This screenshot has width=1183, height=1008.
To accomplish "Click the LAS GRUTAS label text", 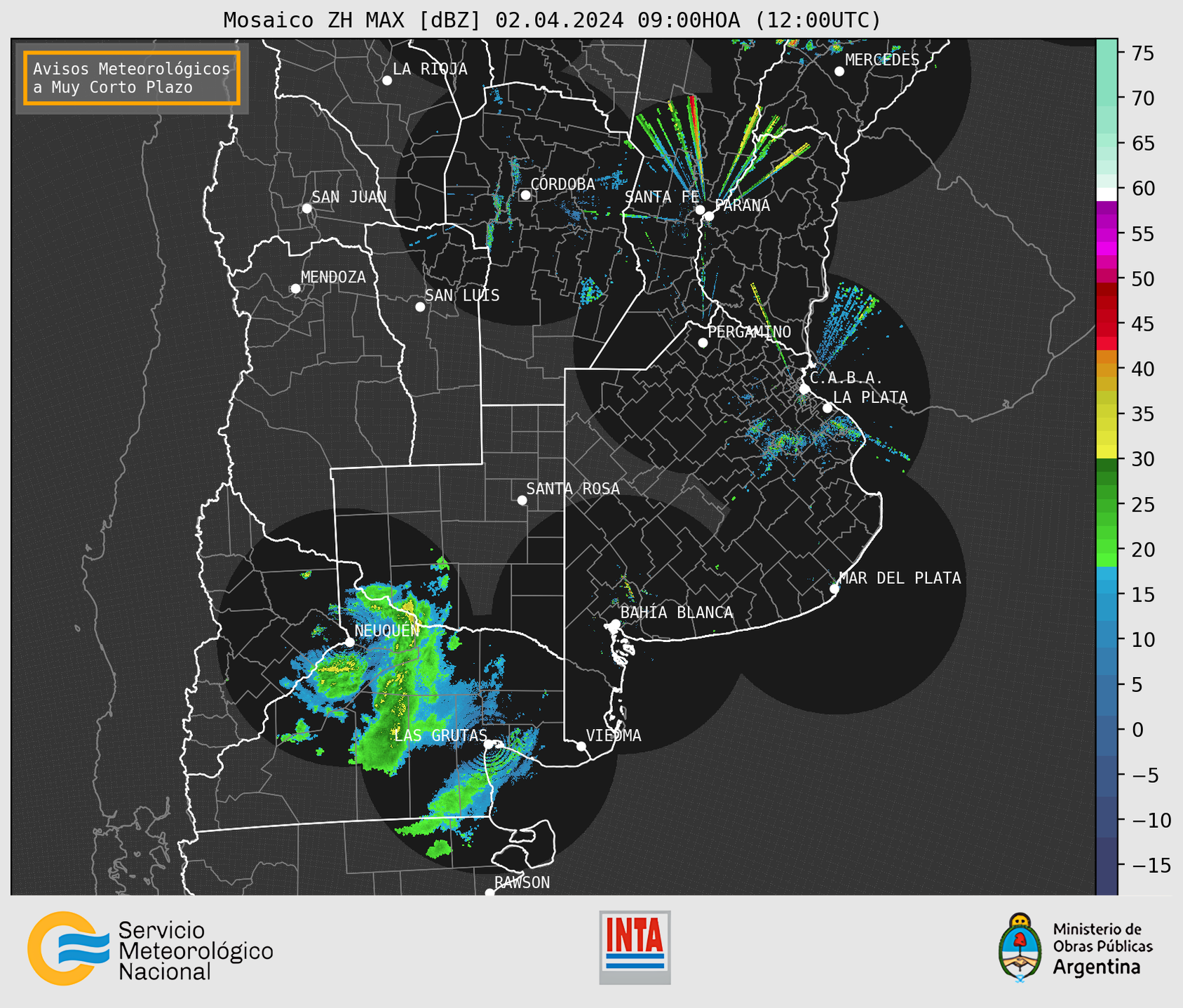I will tap(440, 735).
